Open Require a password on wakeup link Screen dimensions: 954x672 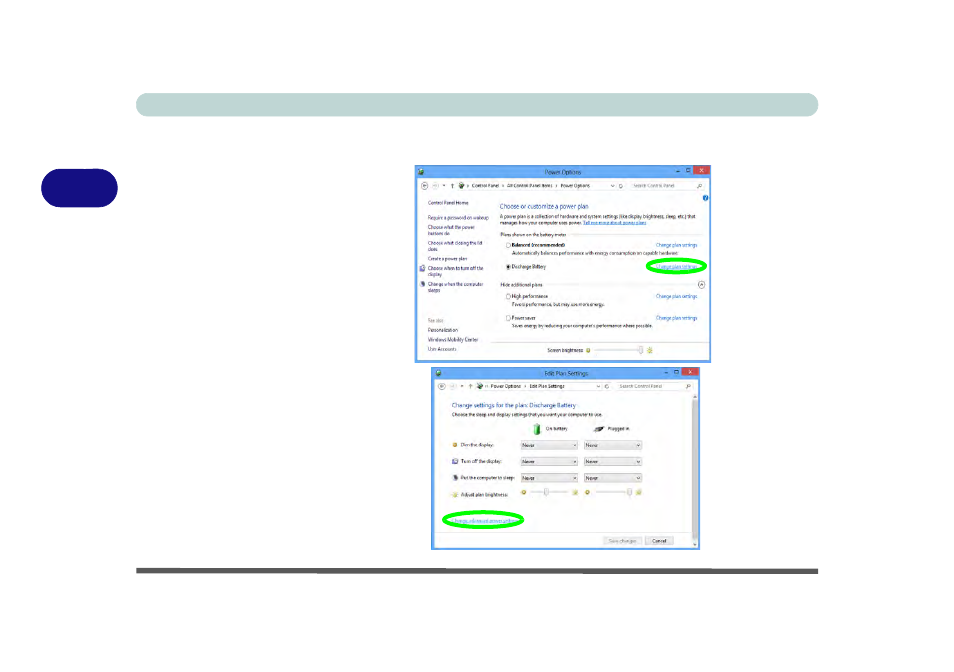(x=458, y=218)
